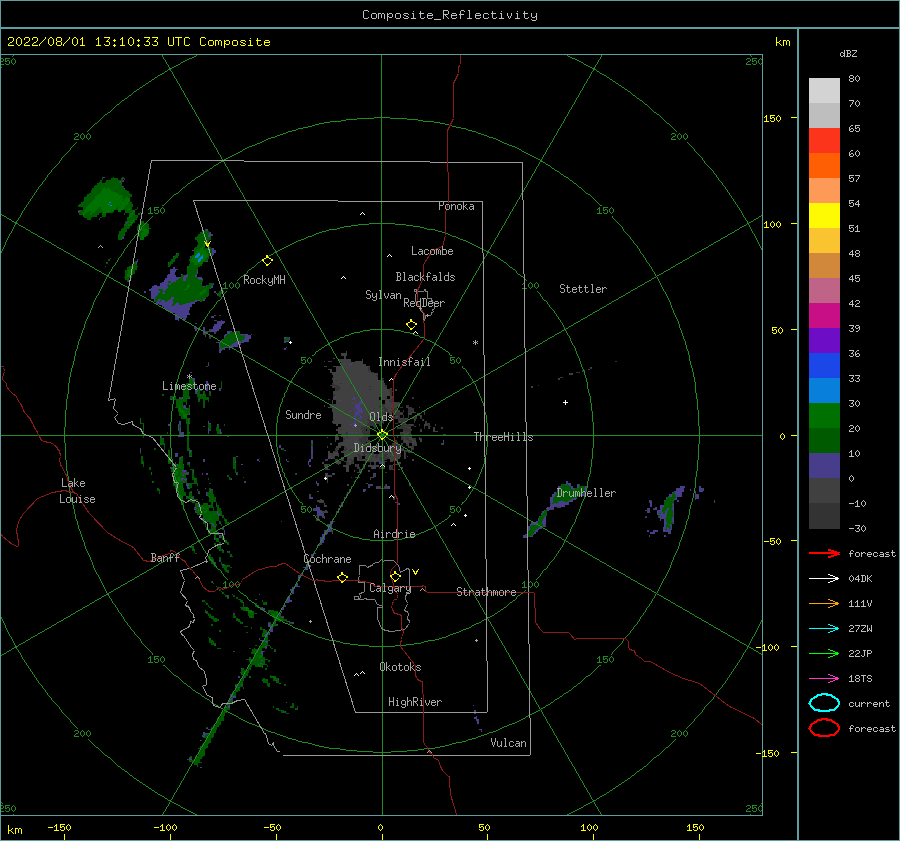Click the Calgary city label
Image resolution: width=900 pixels, height=841 pixels.
[x=390, y=588]
